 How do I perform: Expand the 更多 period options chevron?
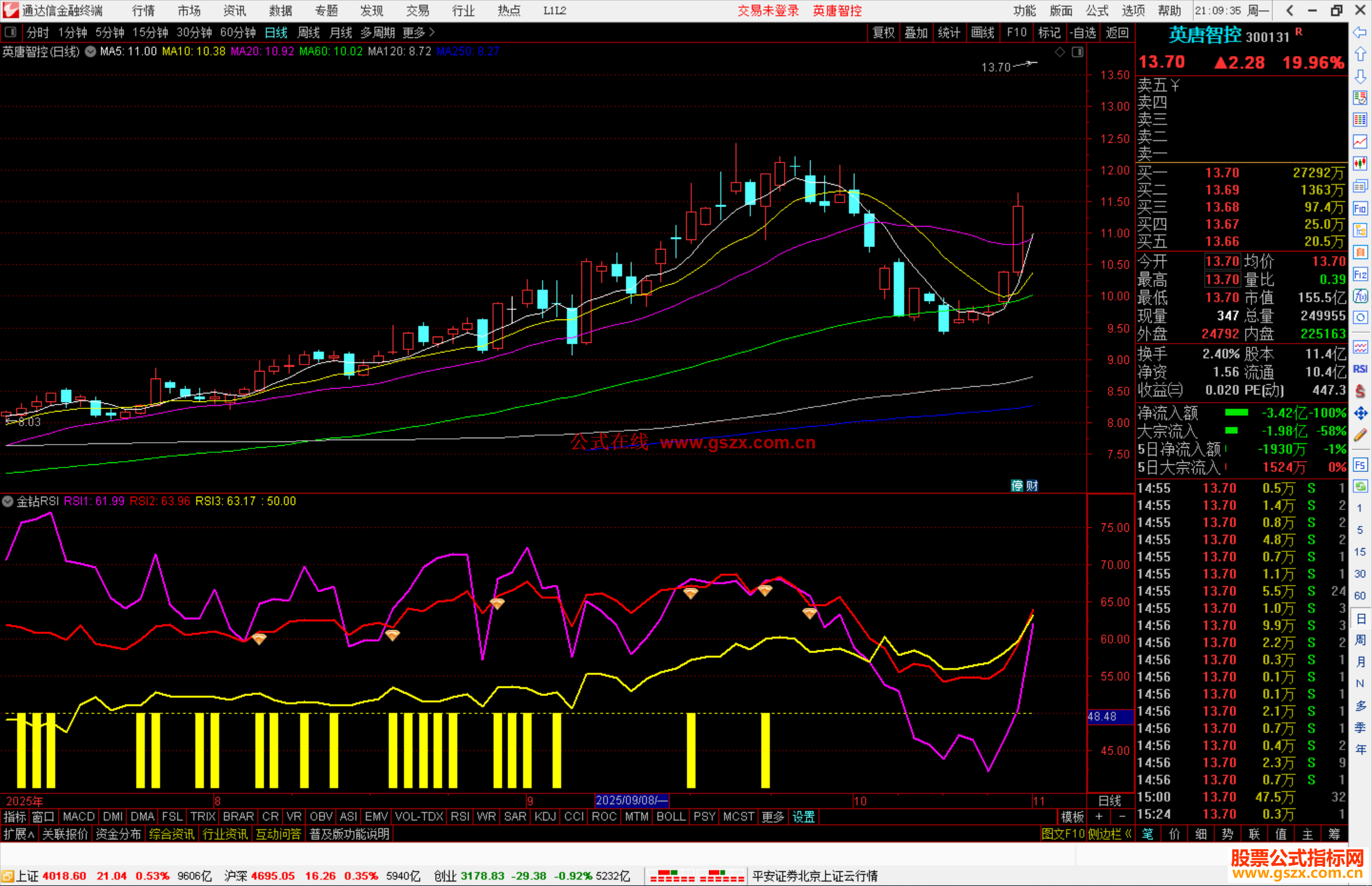[431, 32]
